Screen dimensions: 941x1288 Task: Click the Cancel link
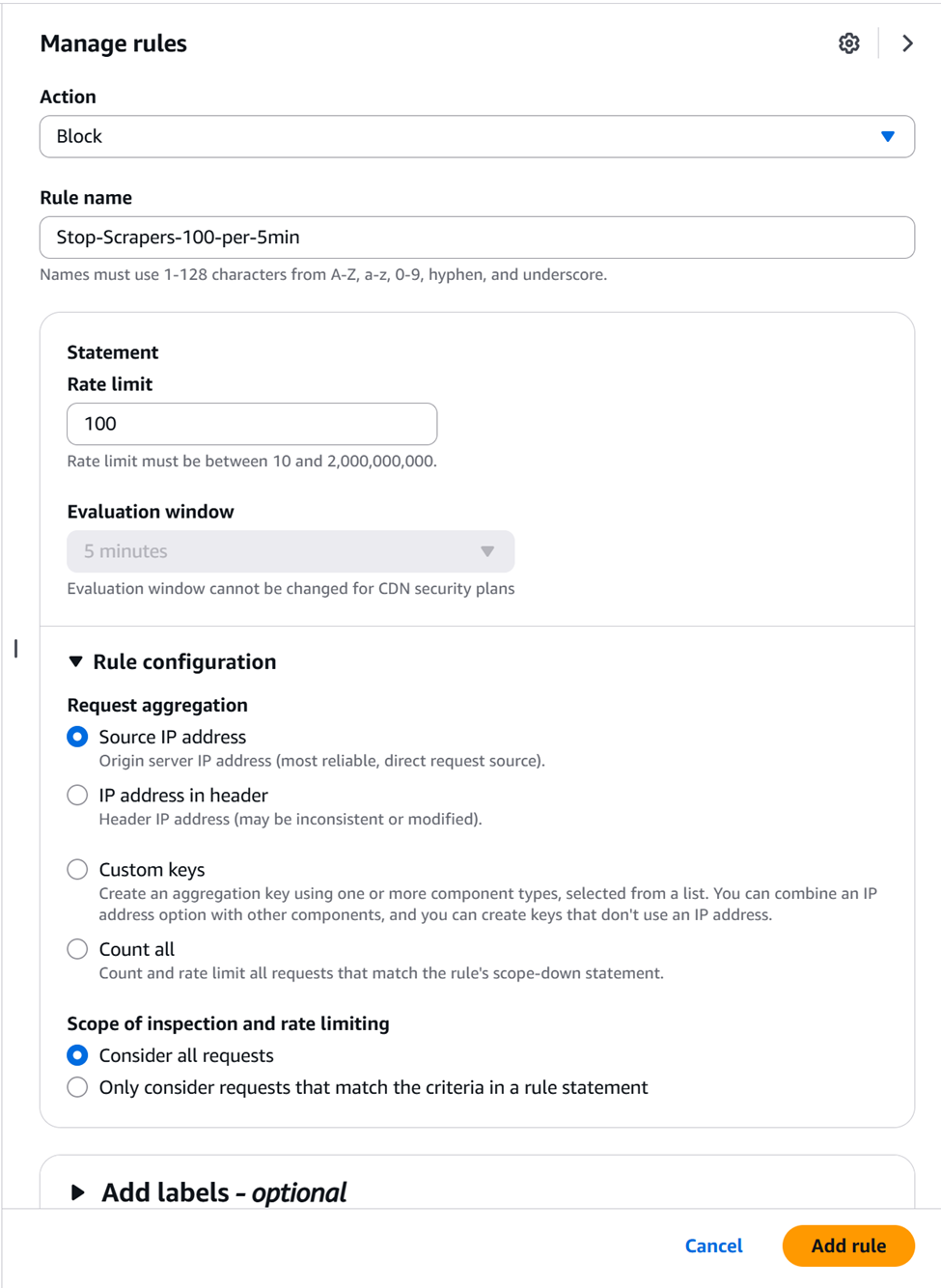tap(713, 1246)
